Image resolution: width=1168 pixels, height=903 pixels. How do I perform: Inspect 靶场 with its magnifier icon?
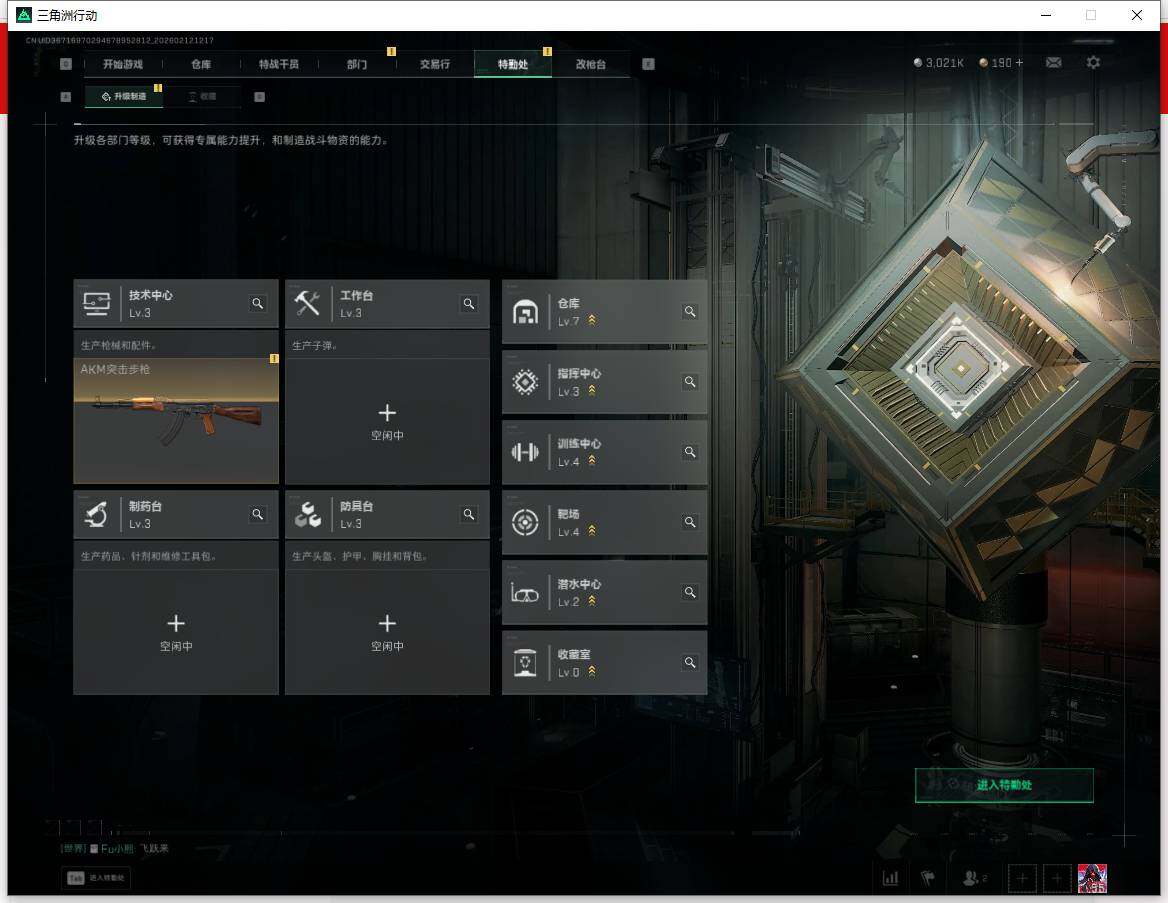click(690, 522)
